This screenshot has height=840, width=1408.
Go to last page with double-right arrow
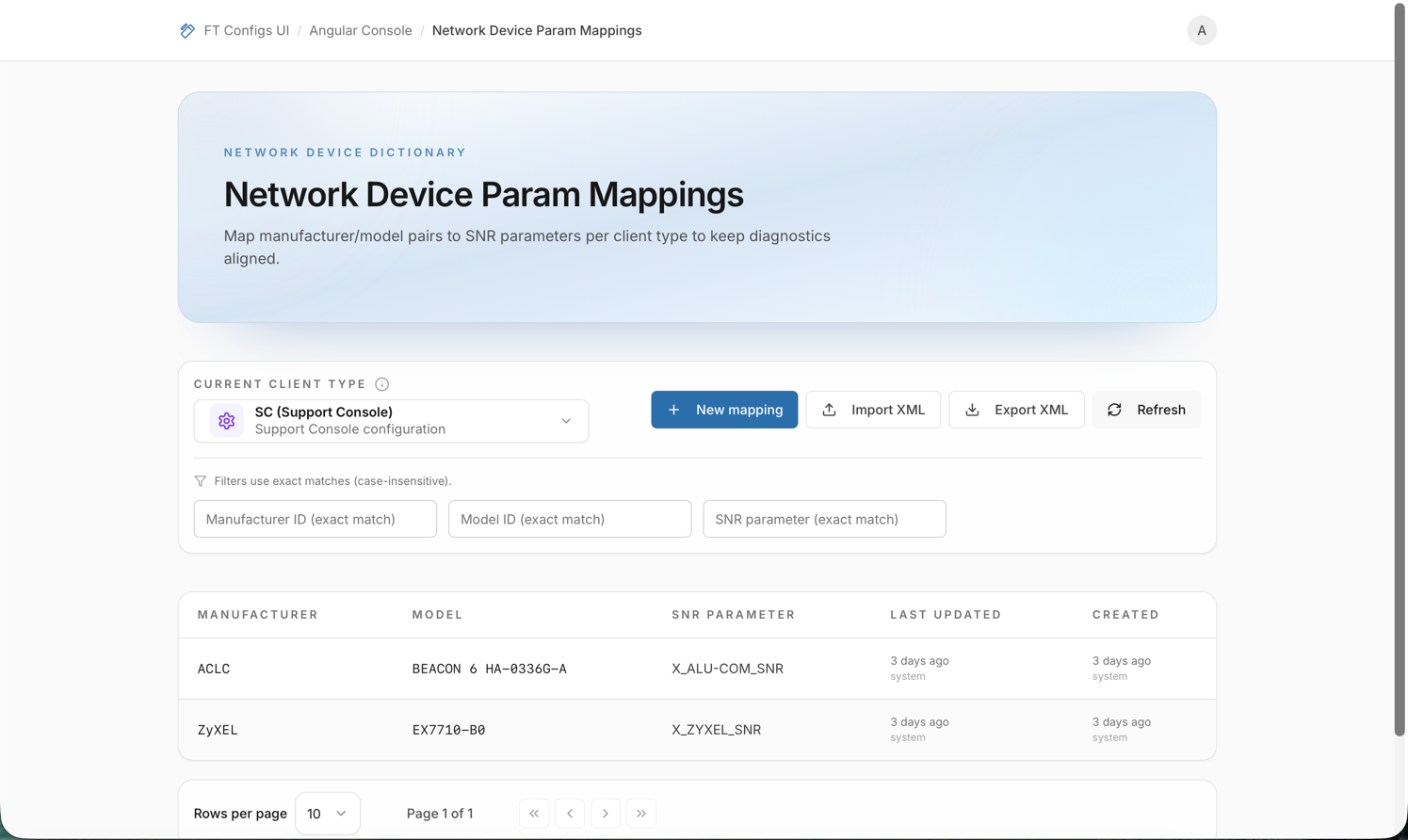point(641,814)
